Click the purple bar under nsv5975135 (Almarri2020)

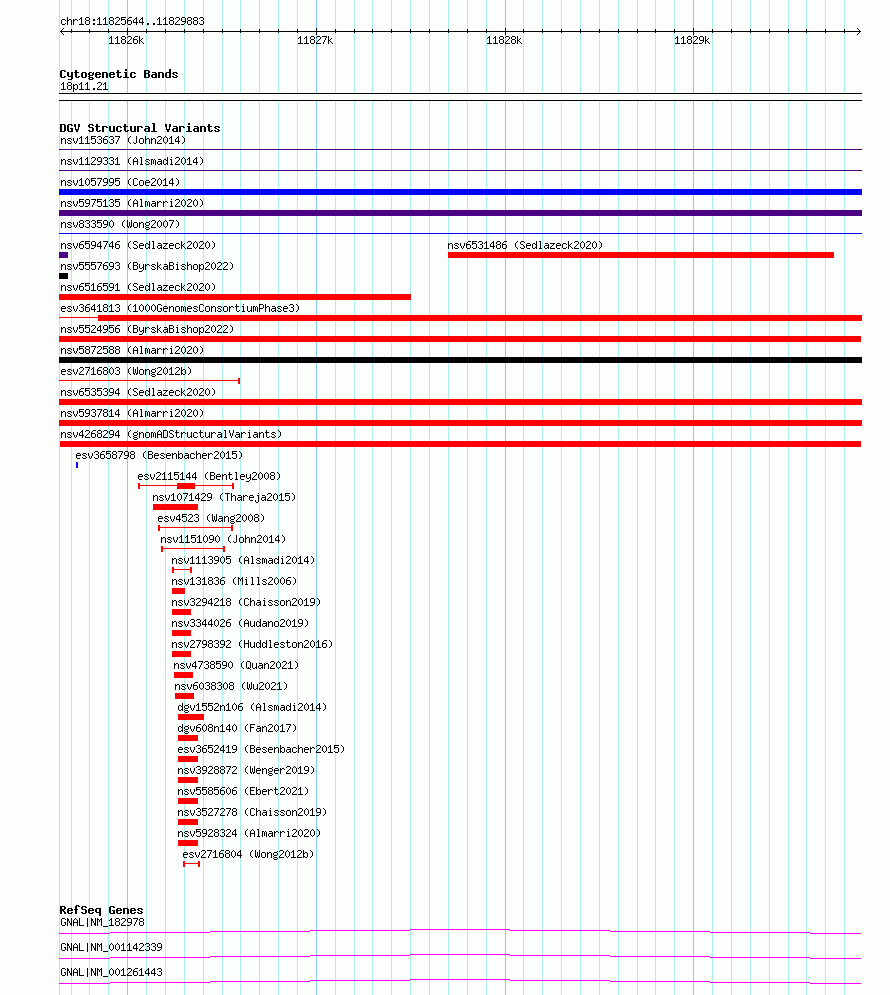[x=461, y=213]
